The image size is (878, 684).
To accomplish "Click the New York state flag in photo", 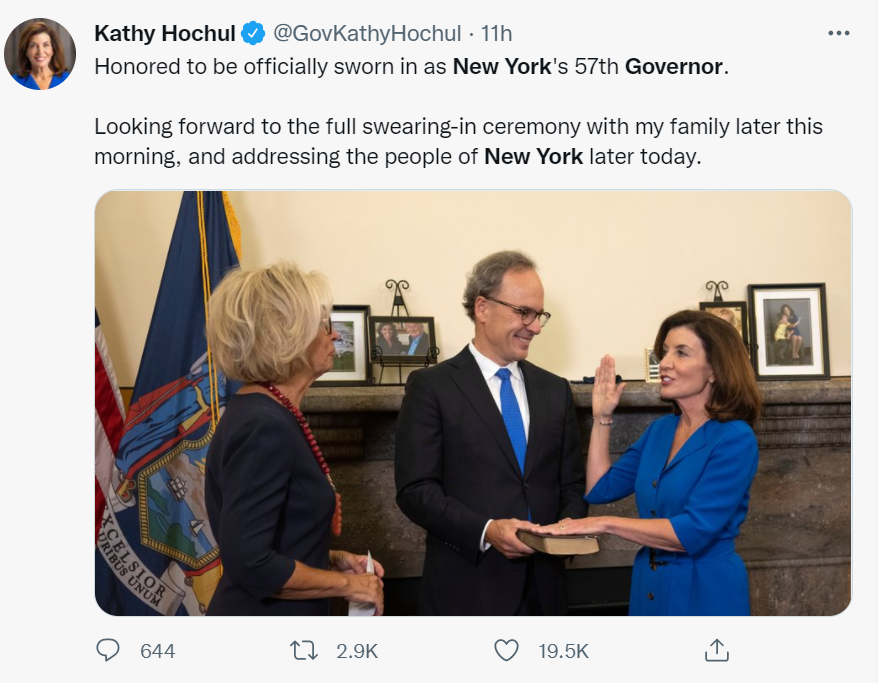I will 168,403.
